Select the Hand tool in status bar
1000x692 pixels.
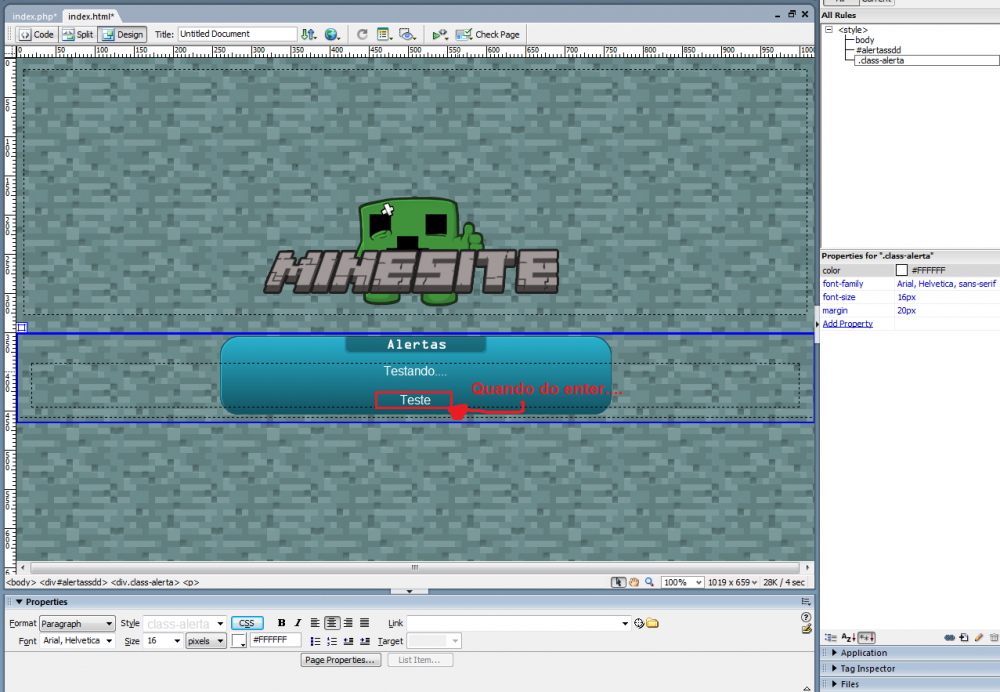pos(634,582)
